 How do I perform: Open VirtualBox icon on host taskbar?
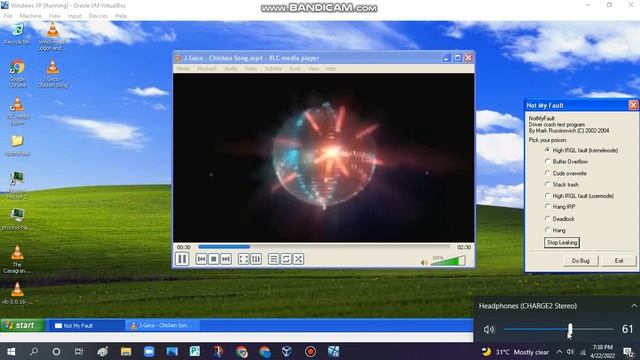(x=287, y=351)
